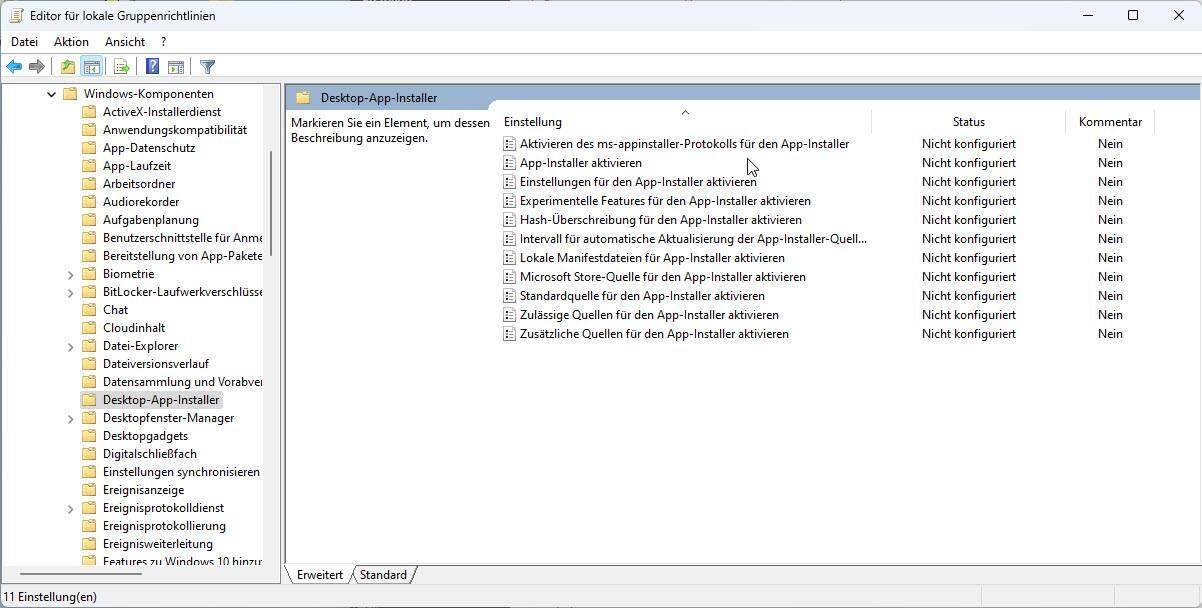The width and height of the screenshot is (1202, 608).
Task: Click the Export list toolbar icon
Action: click(x=121, y=67)
